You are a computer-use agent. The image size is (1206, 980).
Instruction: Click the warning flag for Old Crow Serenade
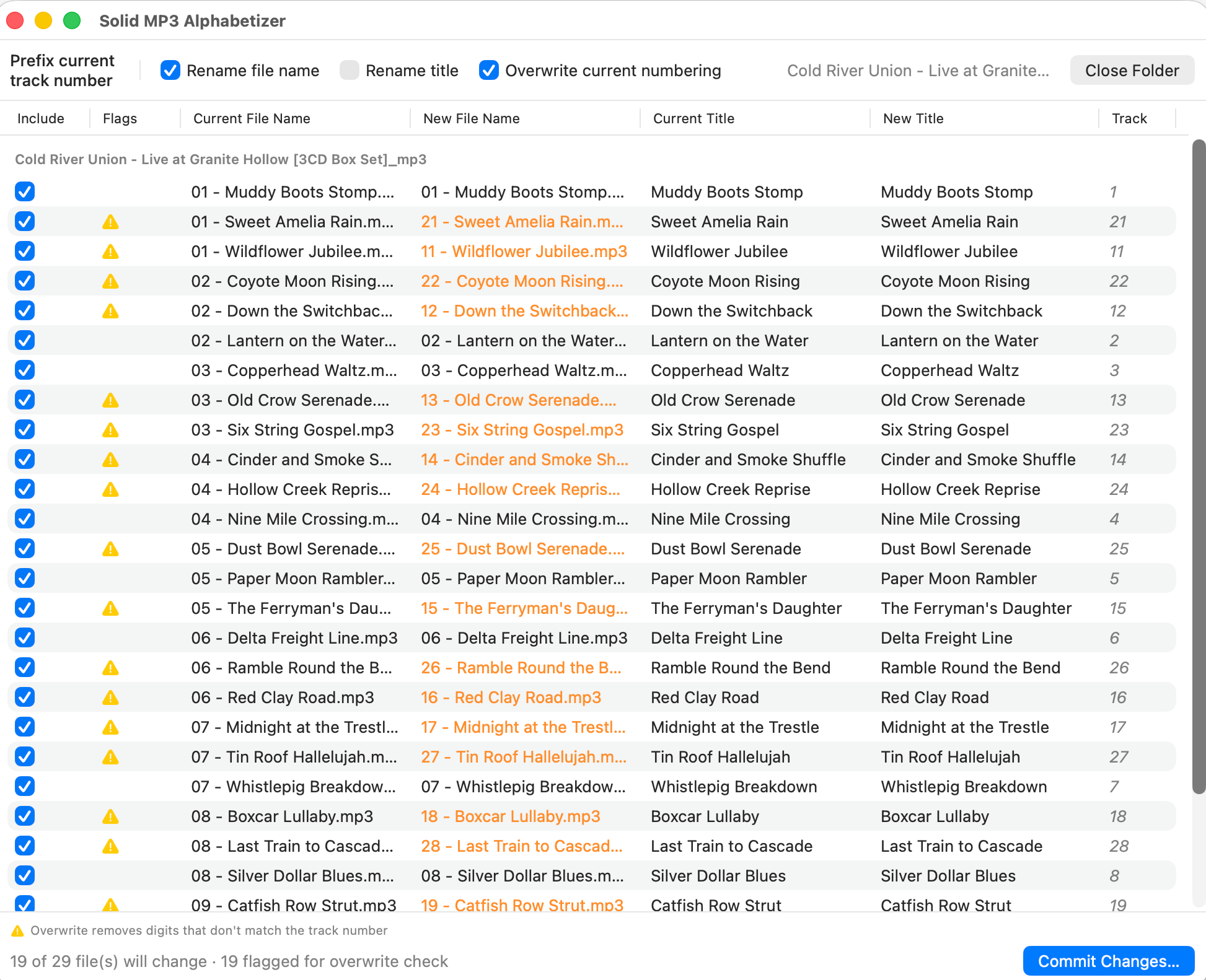(x=110, y=400)
